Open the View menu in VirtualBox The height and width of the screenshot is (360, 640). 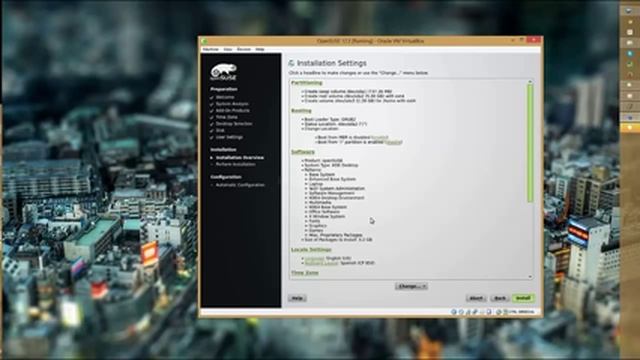(x=228, y=49)
